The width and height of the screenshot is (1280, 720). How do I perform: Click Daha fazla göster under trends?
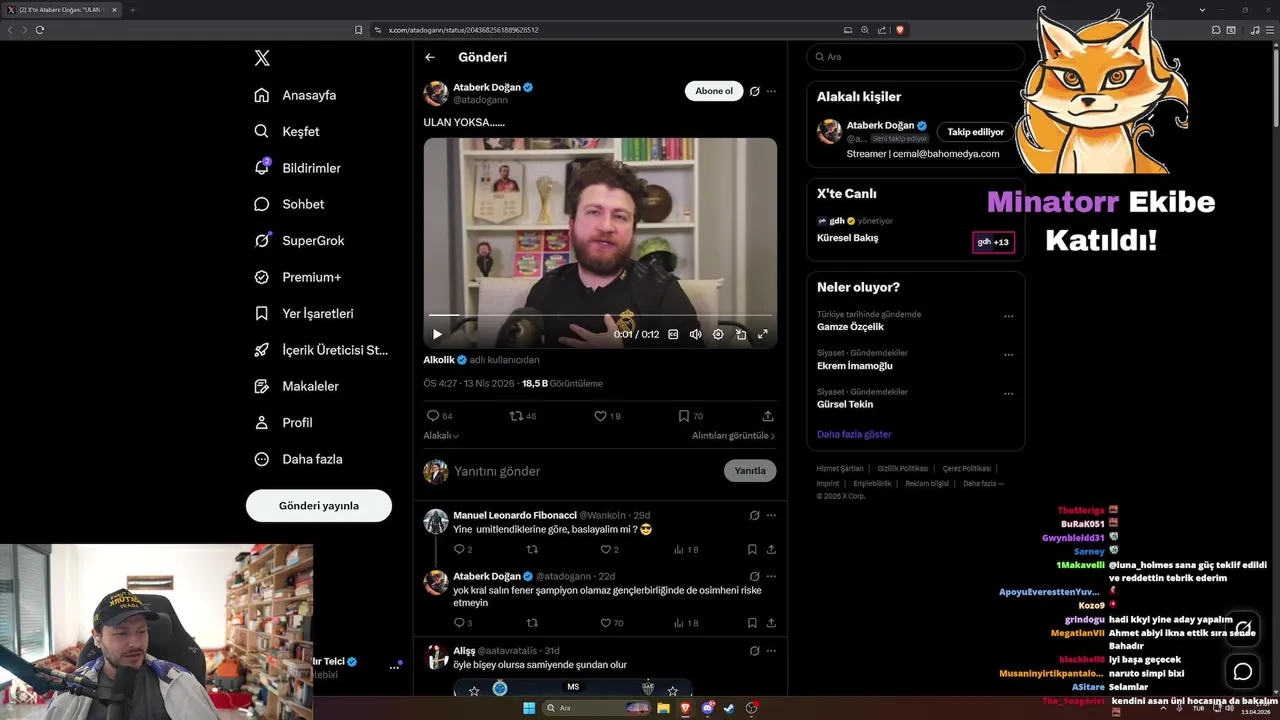(854, 434)
